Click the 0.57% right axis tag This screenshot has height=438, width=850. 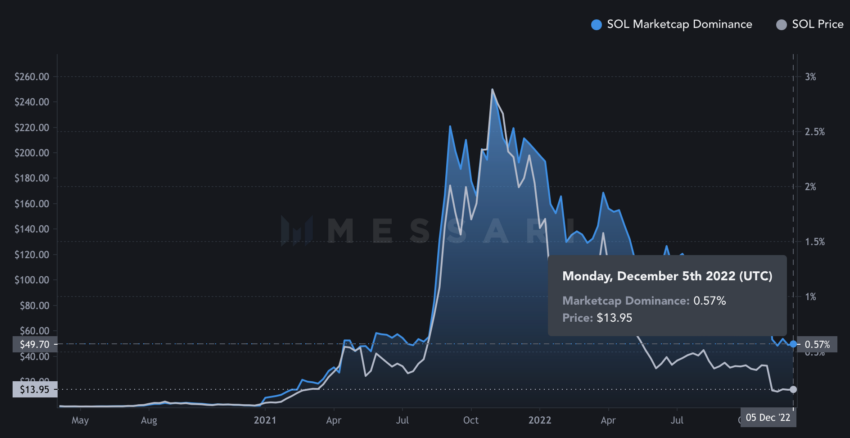pos(817,344)
